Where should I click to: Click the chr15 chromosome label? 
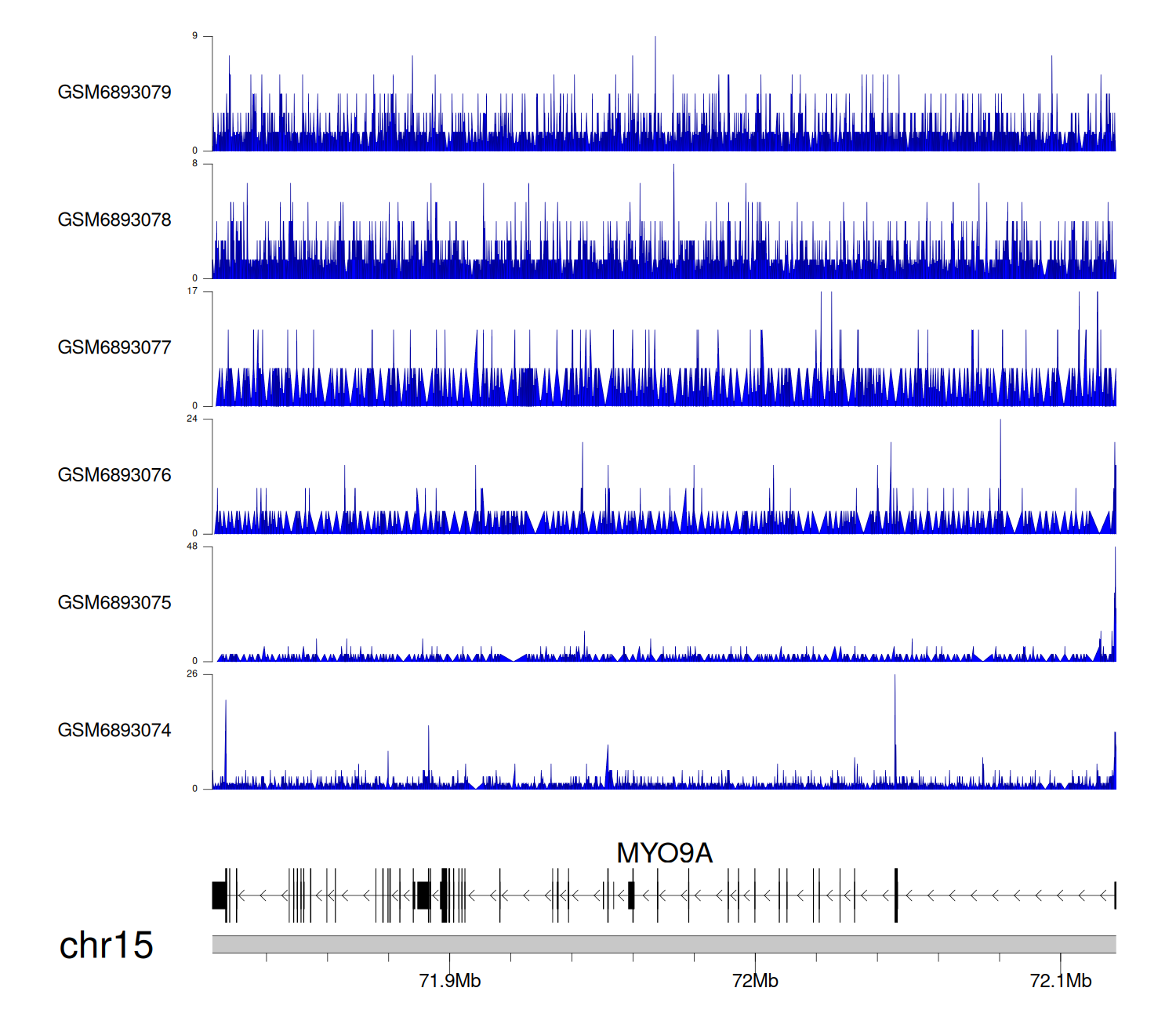(x=106, y=946)
